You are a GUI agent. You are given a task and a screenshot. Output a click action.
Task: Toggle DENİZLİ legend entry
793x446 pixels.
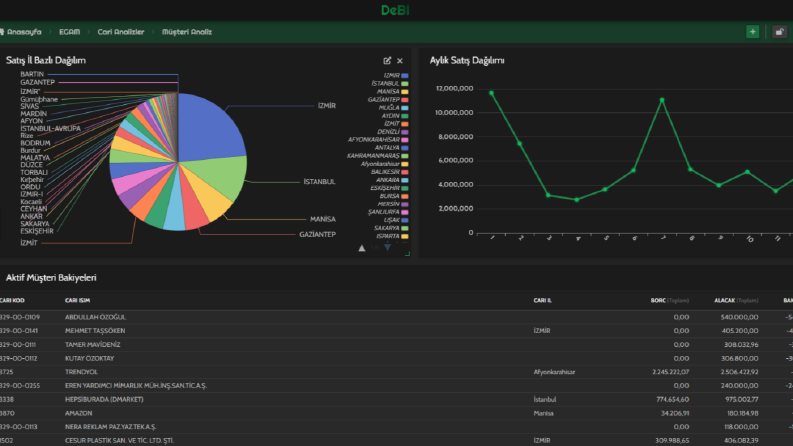point(392,131)
